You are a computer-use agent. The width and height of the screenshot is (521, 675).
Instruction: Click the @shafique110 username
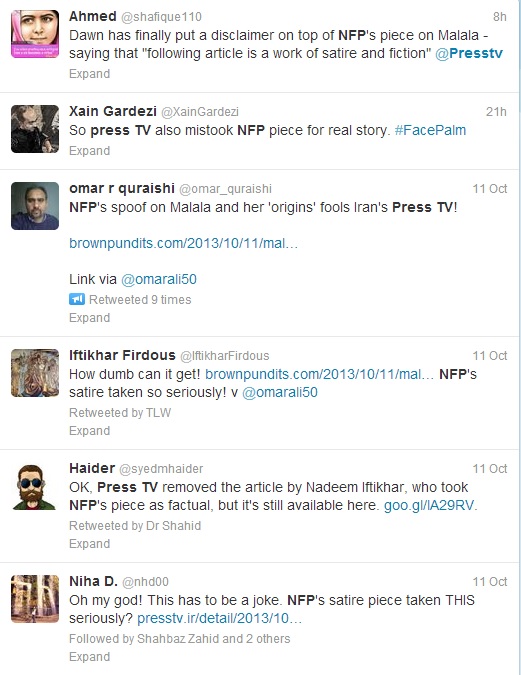click(161, 17)
